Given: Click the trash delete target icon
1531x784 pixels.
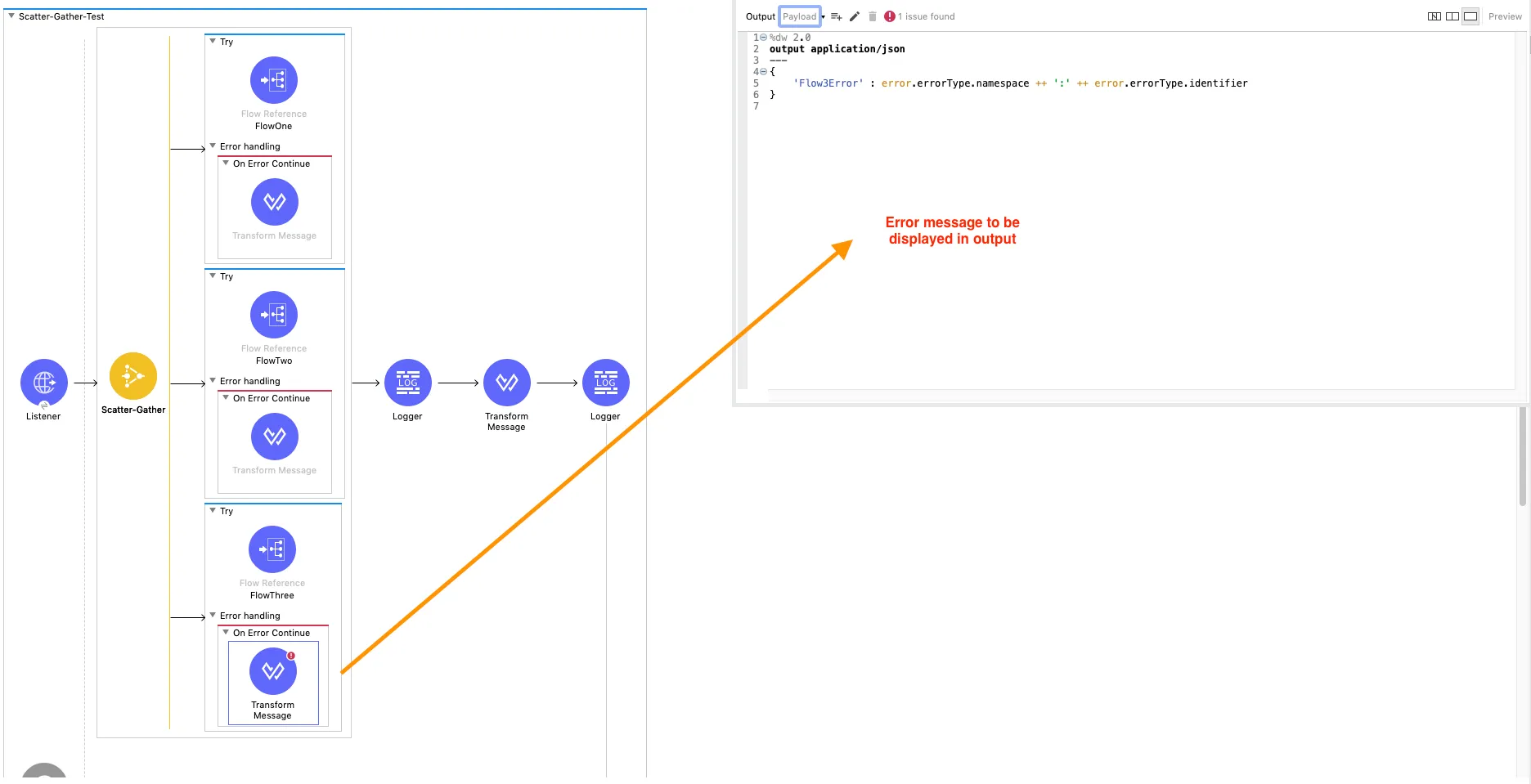Looking at the screenshot, I should coord(873,16).
